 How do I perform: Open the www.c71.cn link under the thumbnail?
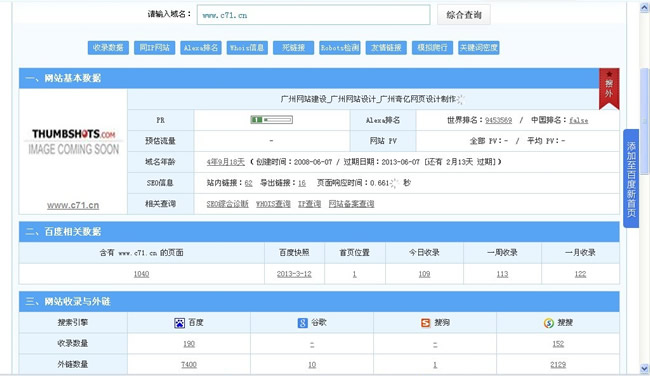pos(73,205)
